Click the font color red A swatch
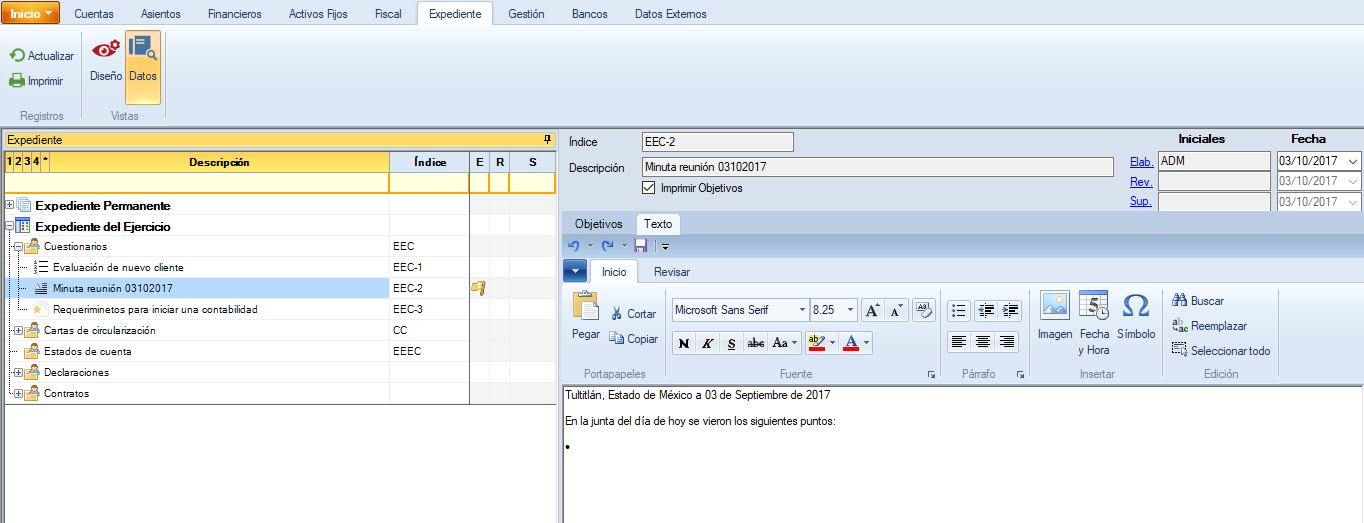Screen dimensions: 1364x523 (x=851, y=343)
